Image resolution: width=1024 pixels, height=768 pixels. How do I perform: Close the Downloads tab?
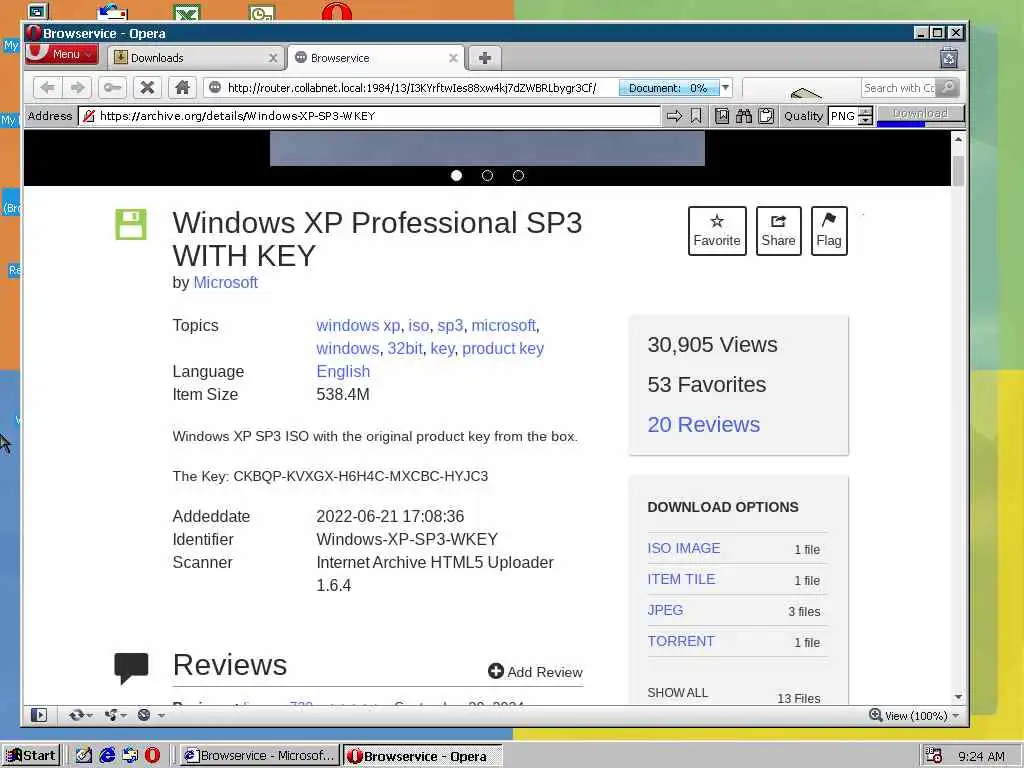coord(273,58)
